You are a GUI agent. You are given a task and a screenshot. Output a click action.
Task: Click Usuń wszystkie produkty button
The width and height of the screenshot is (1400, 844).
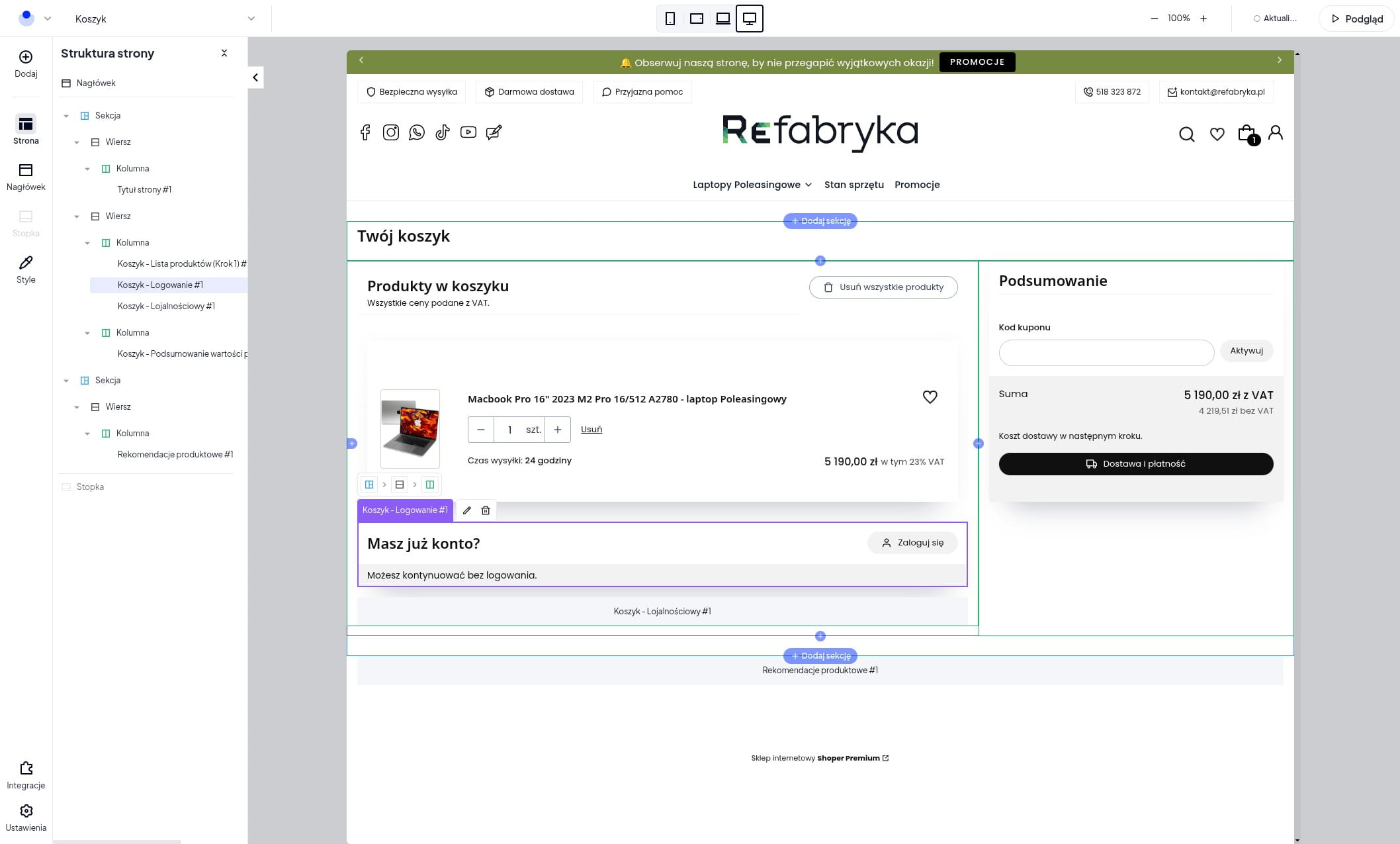[x=883, y=287]
